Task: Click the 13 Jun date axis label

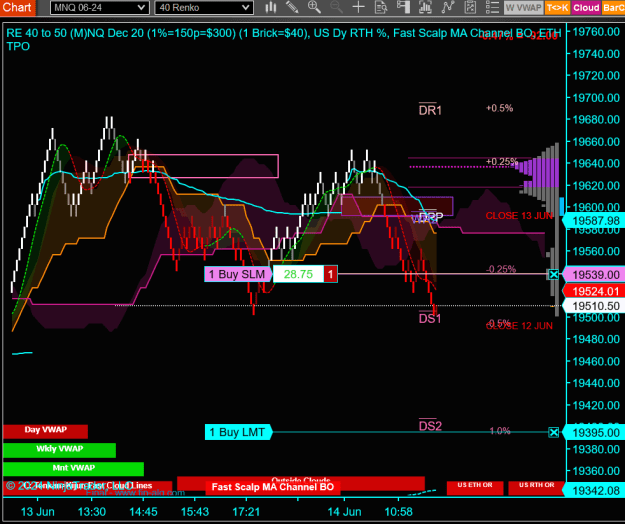Action: (x=37, y=512)
